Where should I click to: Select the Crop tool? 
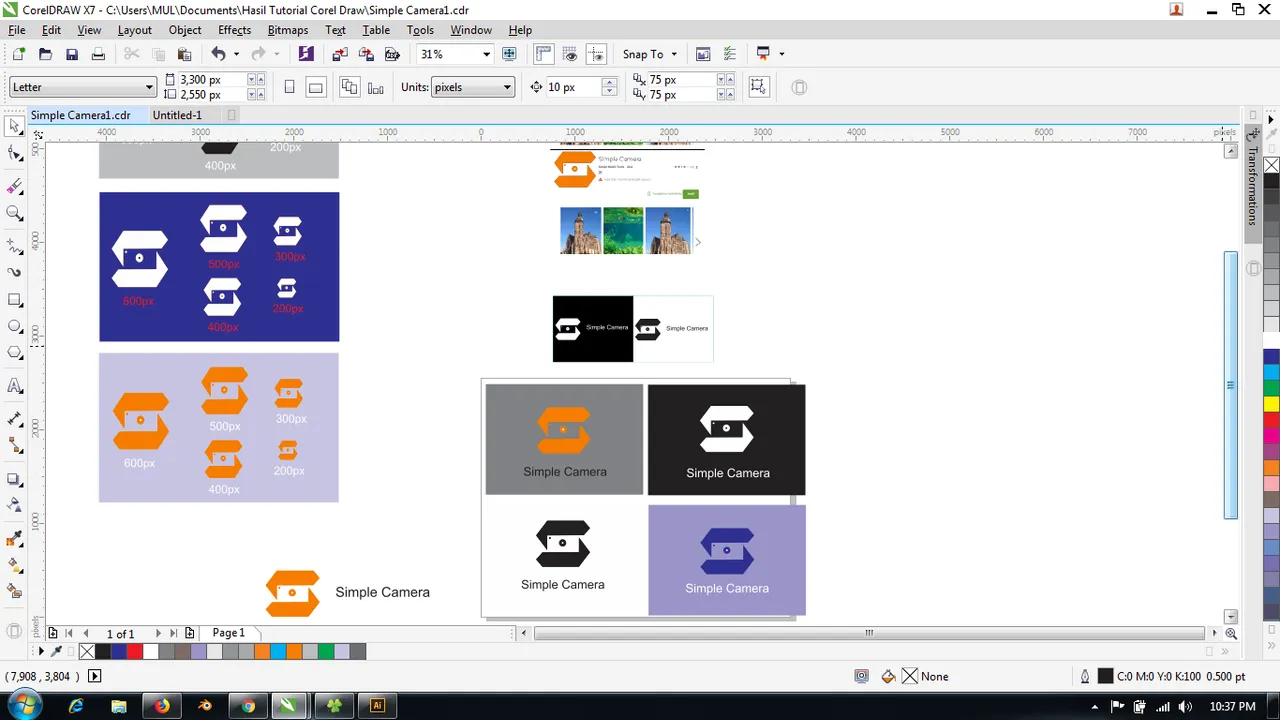coord(14,187)
